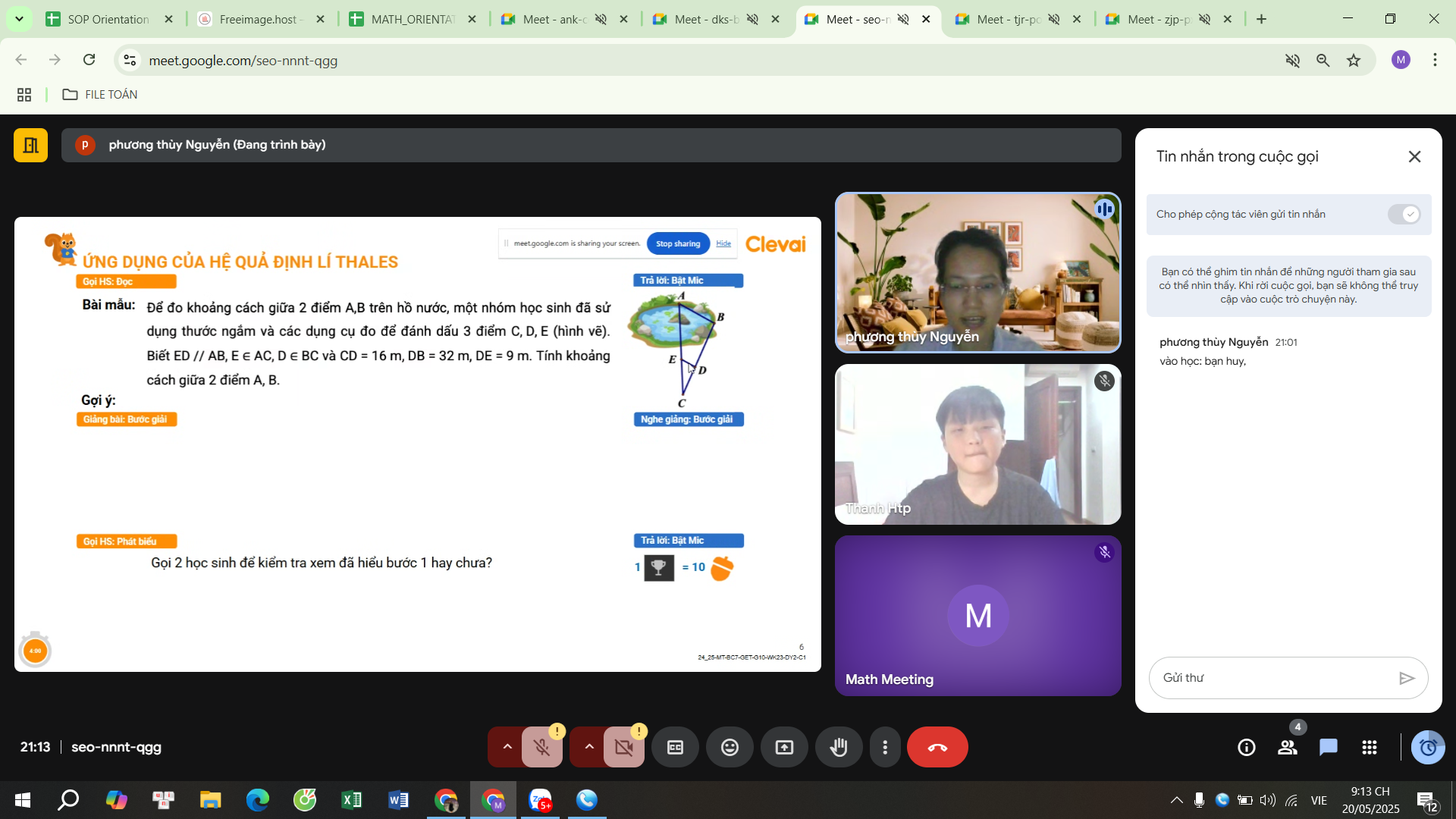The image size is (1456, 819).
Task: Open the participants list icon
Action: [x=1288, y=748]
